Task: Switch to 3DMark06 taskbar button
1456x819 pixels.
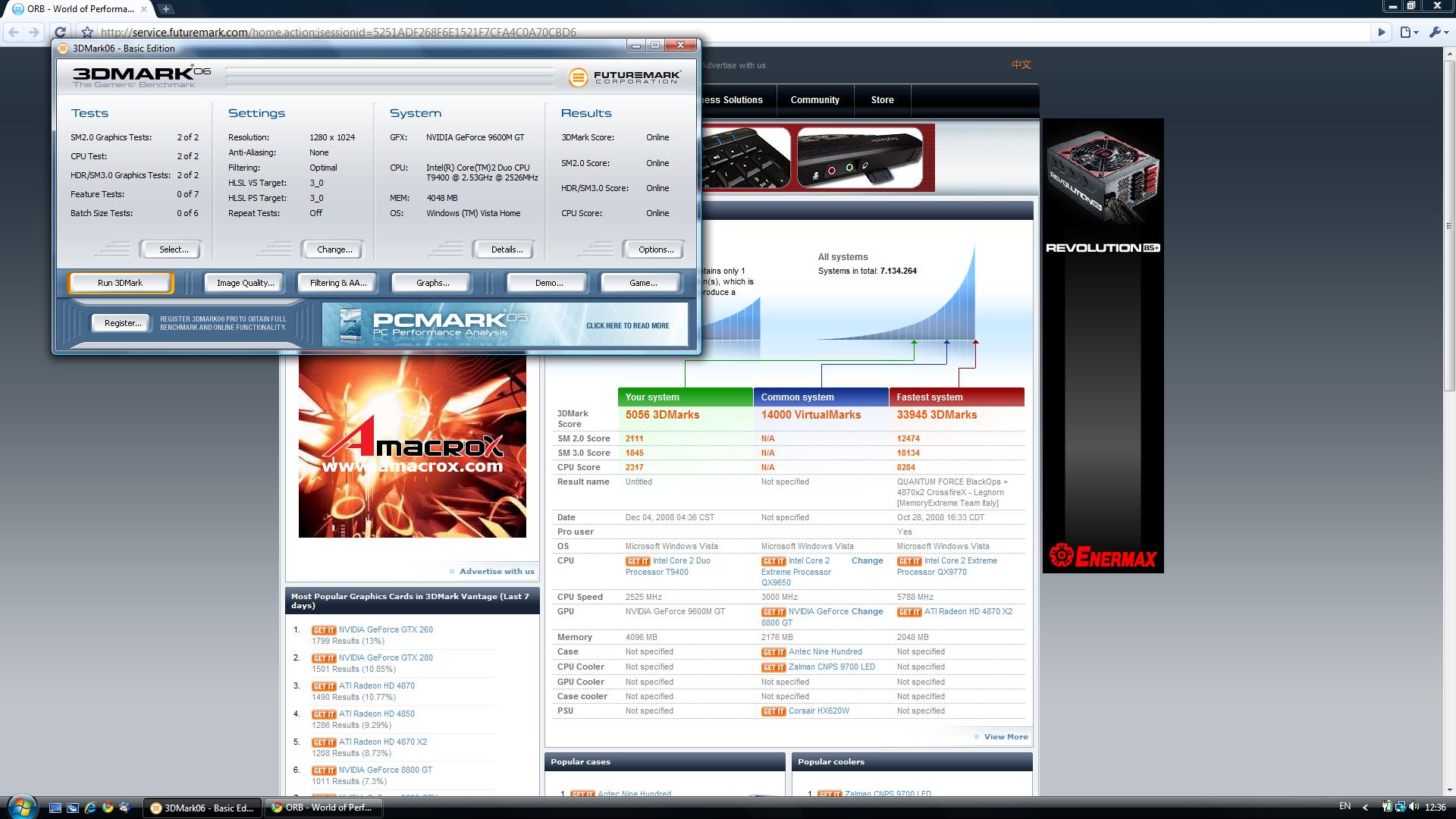Action: 202,808
